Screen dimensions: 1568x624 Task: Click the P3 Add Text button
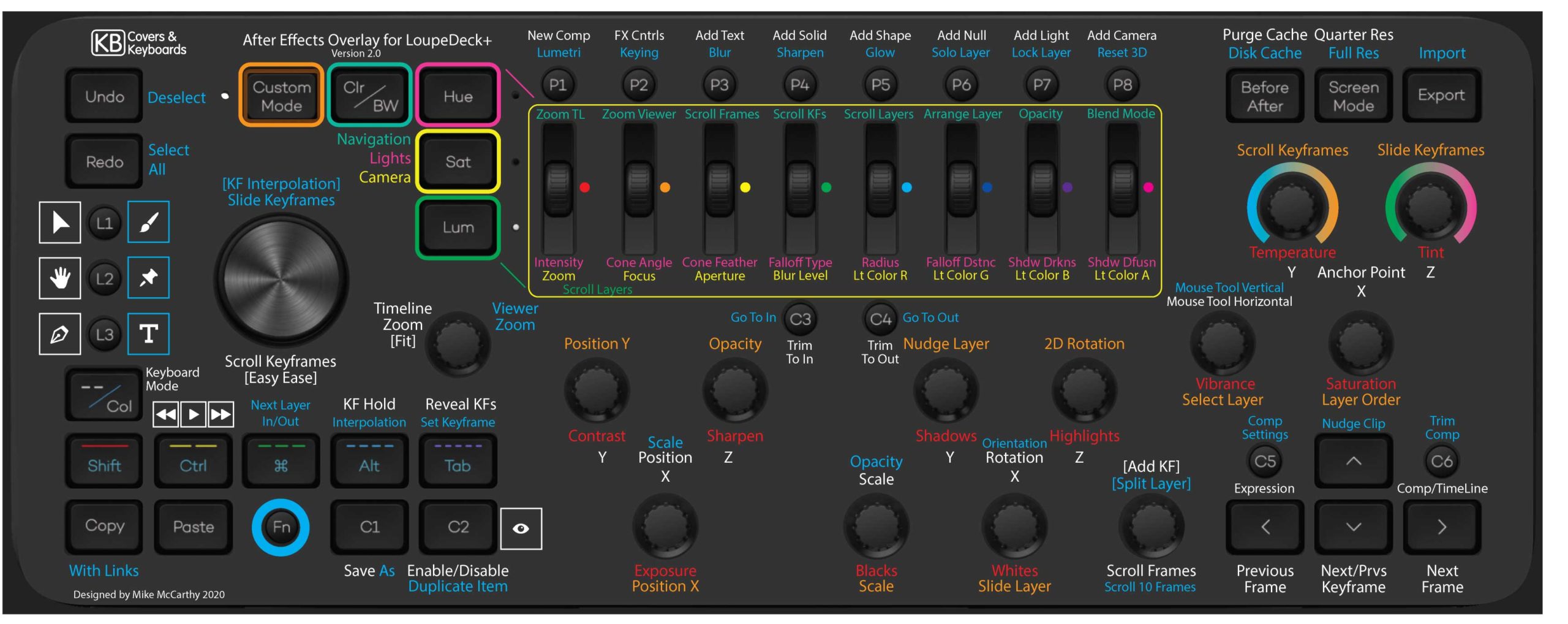(x=719, y=85)
